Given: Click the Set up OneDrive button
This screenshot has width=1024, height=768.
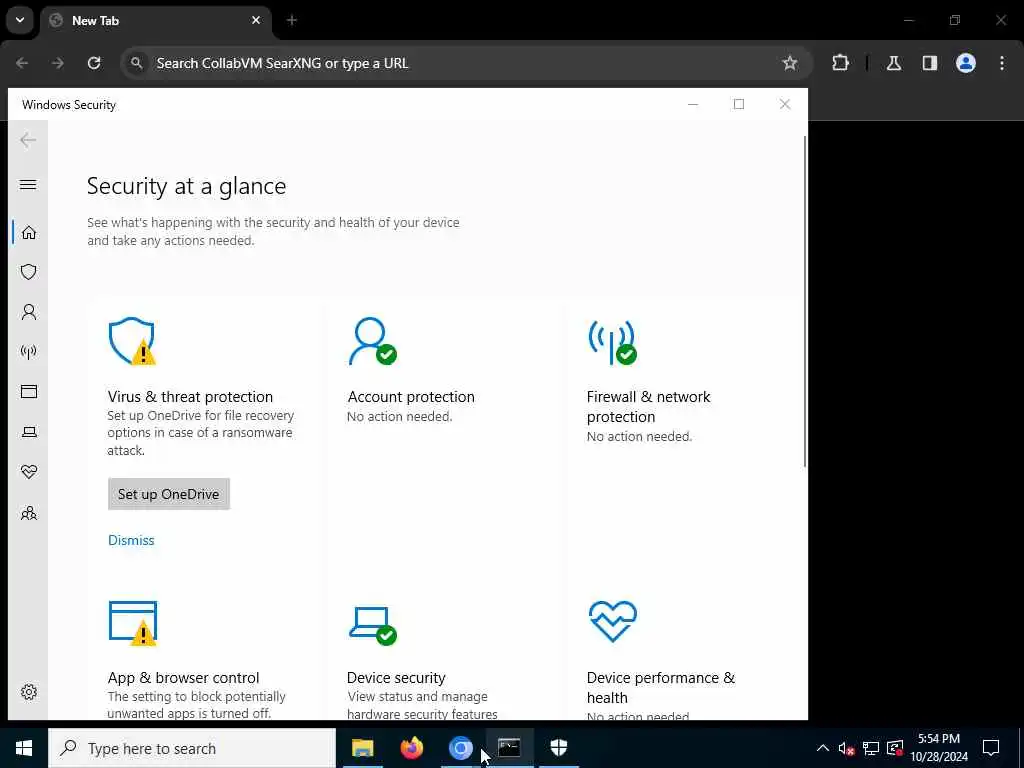Looking at the screenshot, I should (x=168, y=494).
